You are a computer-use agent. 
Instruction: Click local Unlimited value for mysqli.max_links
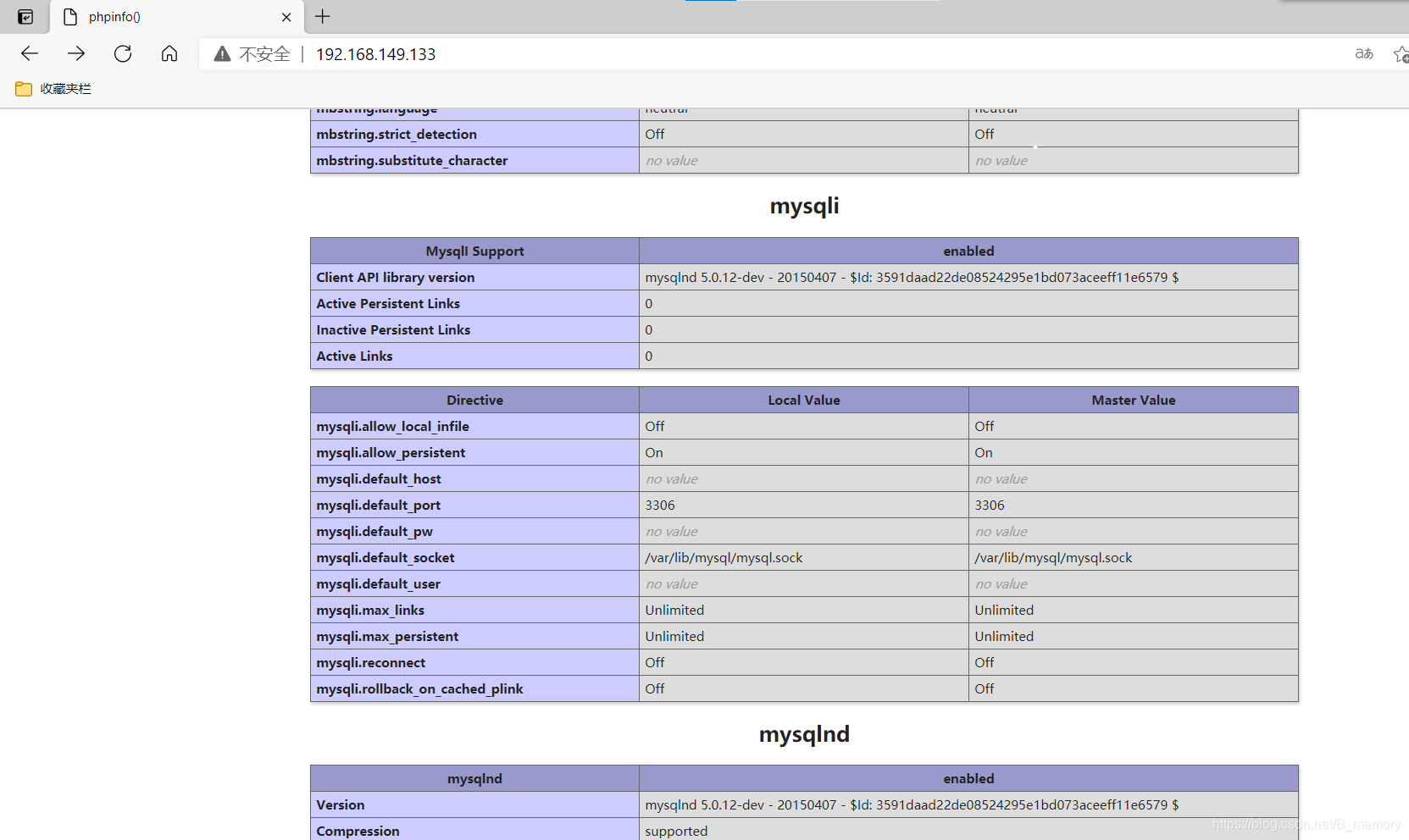point(674,611)
